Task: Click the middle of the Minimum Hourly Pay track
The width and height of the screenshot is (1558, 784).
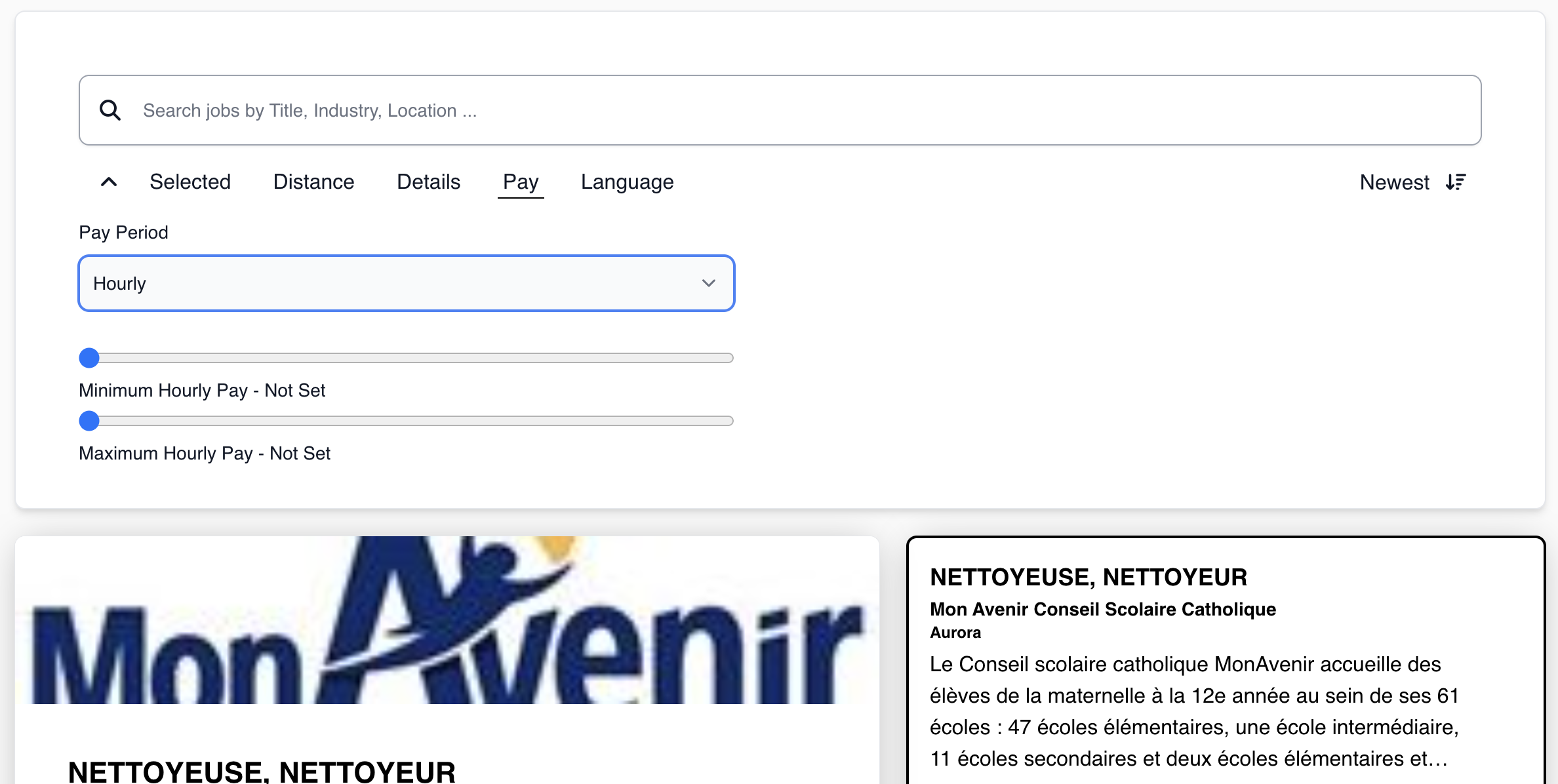Action: coord(407,358)
